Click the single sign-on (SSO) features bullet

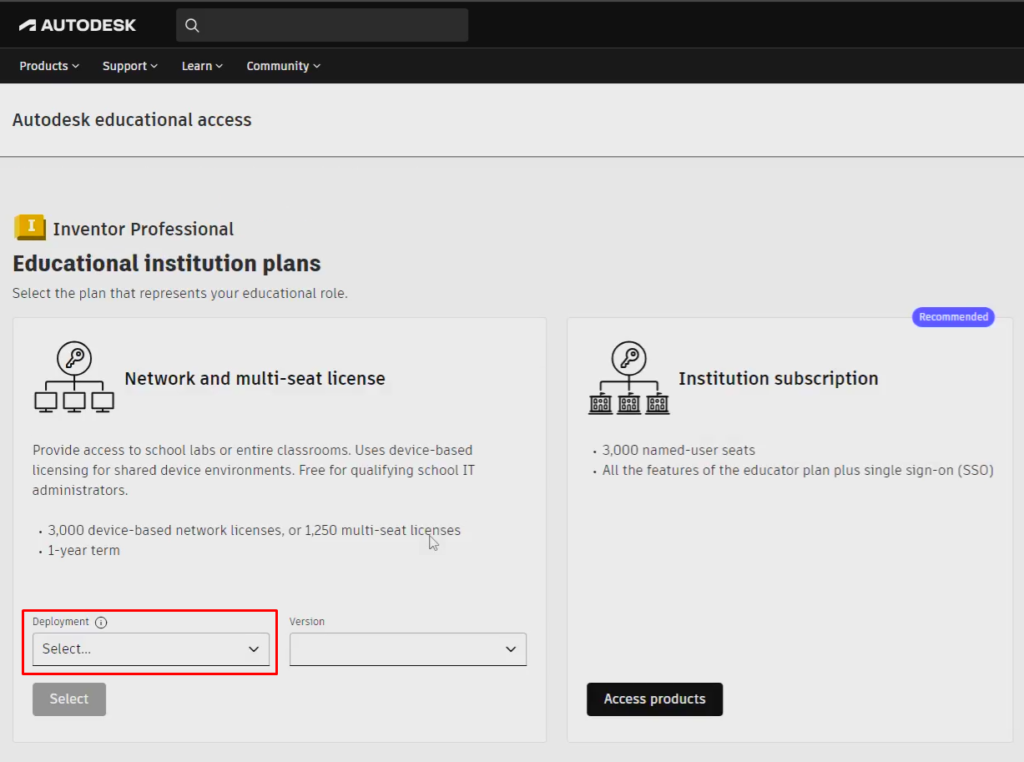pos(797,471)
